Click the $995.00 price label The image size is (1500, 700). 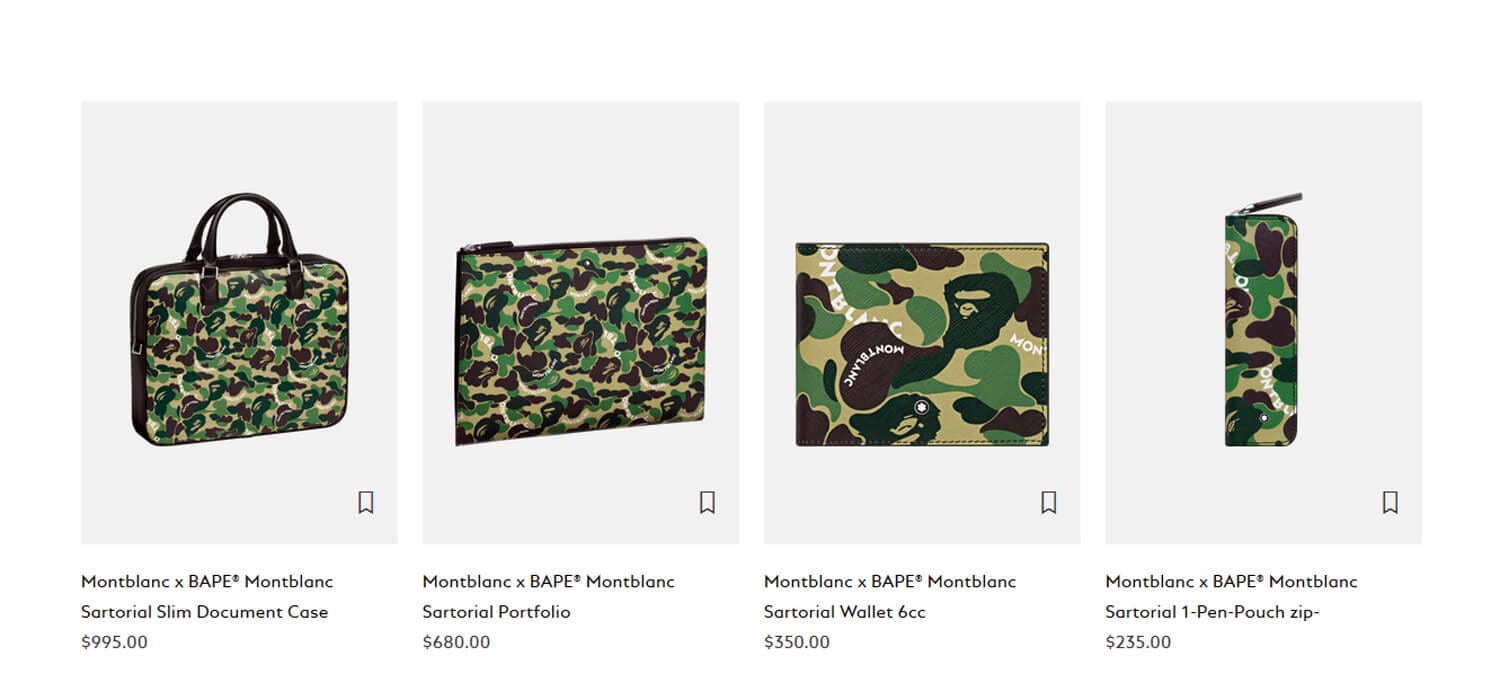point(113,642)
